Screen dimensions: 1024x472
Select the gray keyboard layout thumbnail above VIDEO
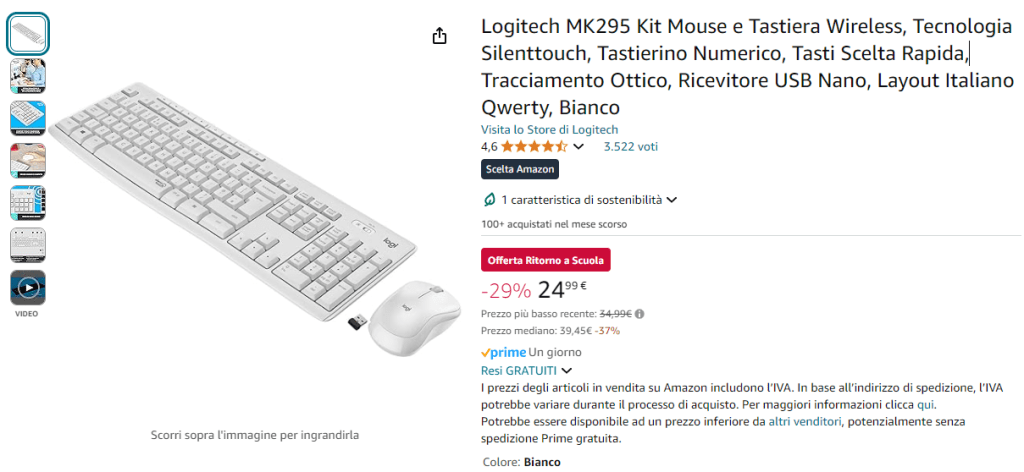(x=28, y=245)
